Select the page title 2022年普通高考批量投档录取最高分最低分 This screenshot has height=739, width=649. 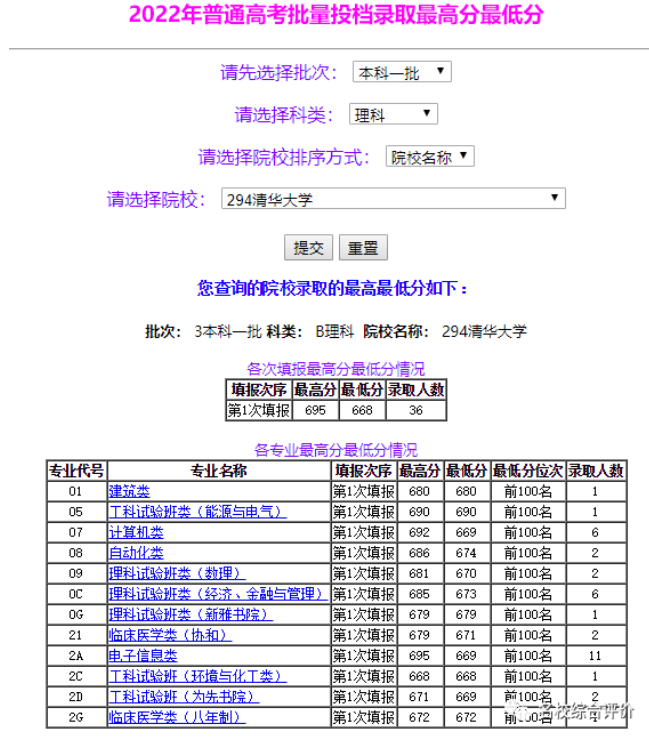pyautogui.click(x=336, y=14)
